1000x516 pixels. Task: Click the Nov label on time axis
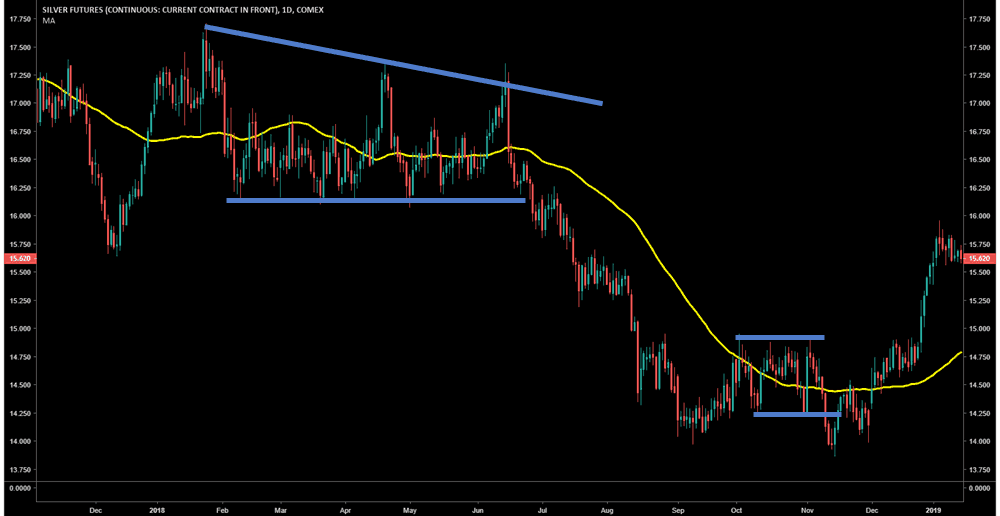(x=807, y=510)
